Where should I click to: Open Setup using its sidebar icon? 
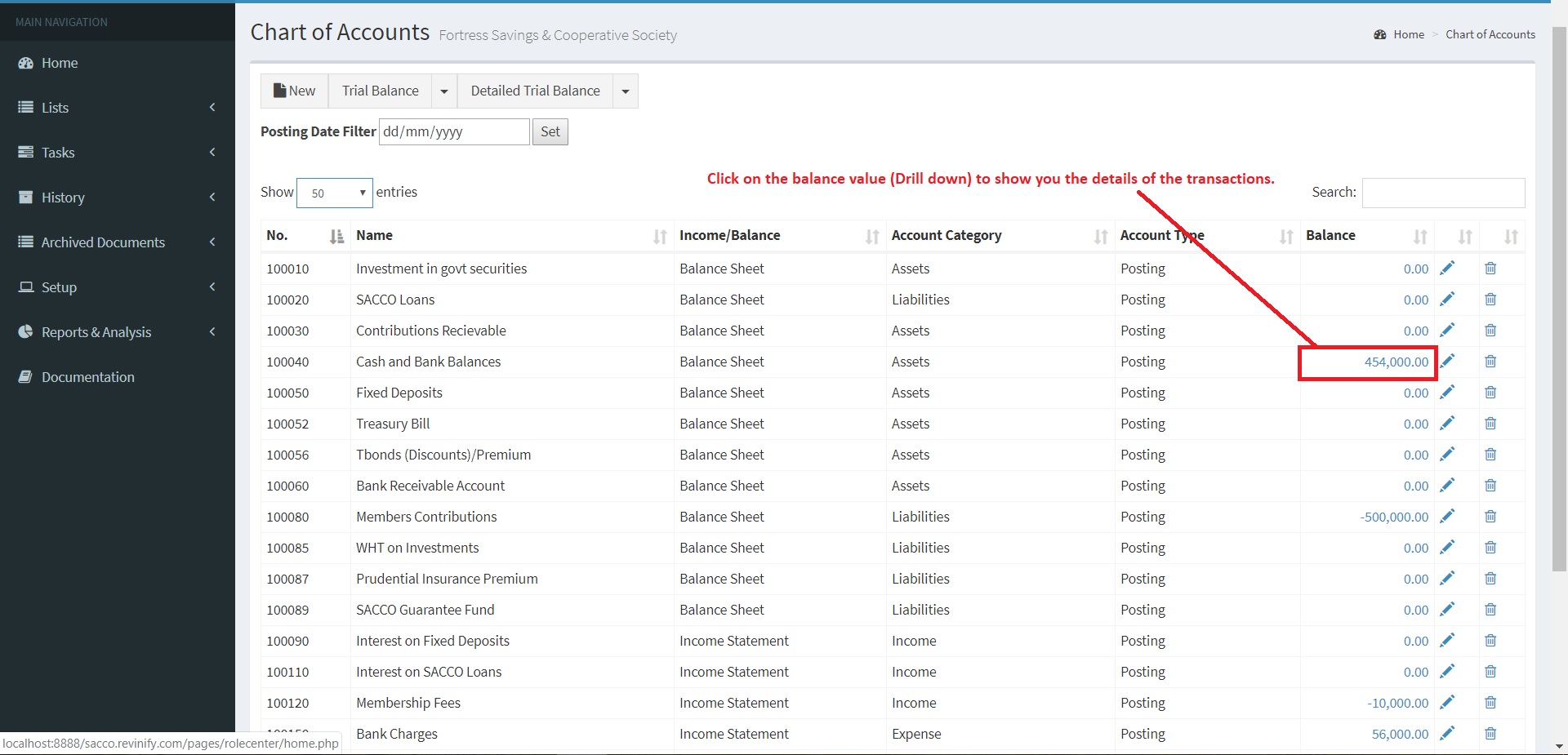(x=24, y=286)
